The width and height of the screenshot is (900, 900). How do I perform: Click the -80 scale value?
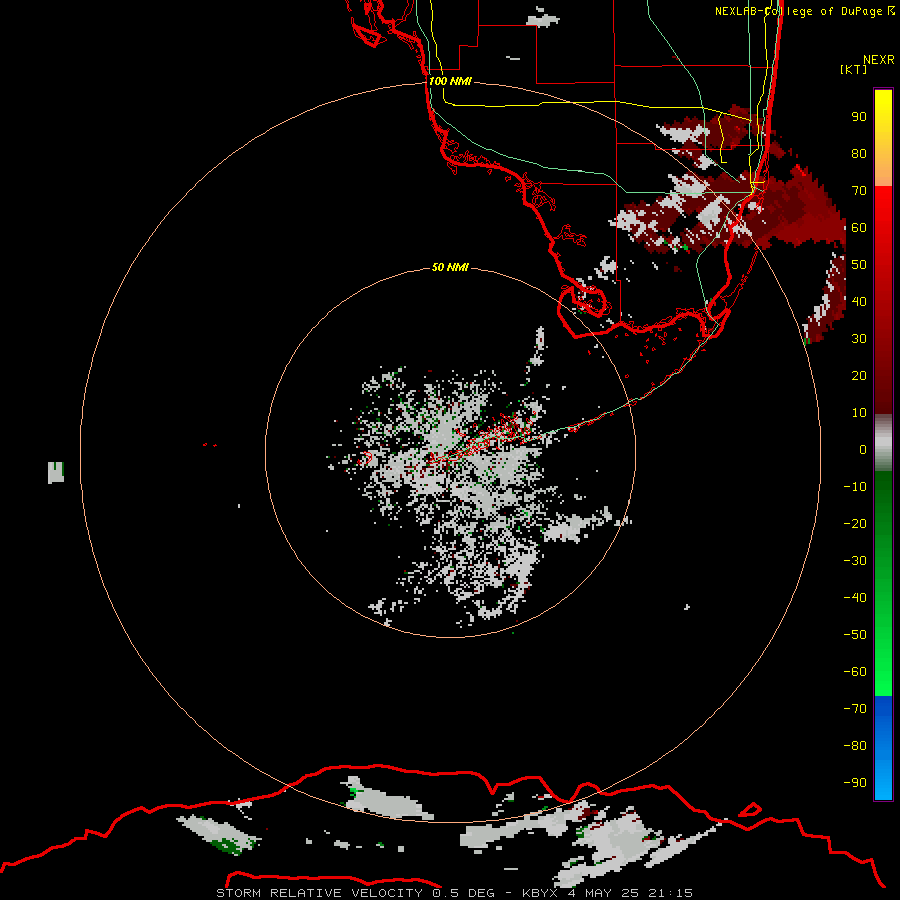coord(855,746)
